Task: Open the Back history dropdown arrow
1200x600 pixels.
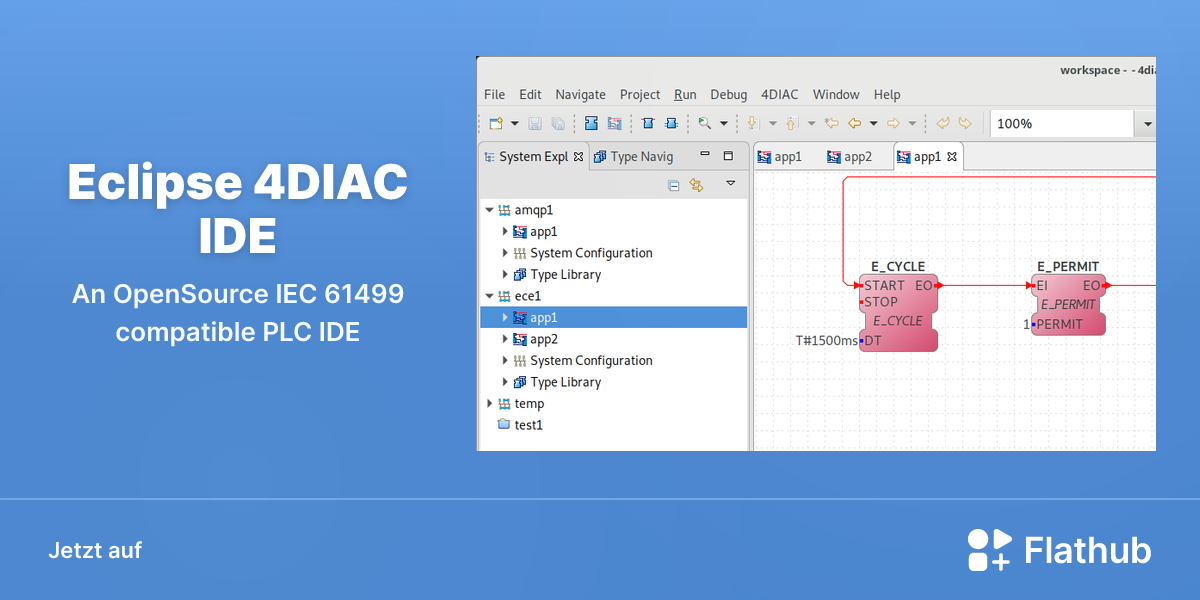Action: click(x=873, y=124)
